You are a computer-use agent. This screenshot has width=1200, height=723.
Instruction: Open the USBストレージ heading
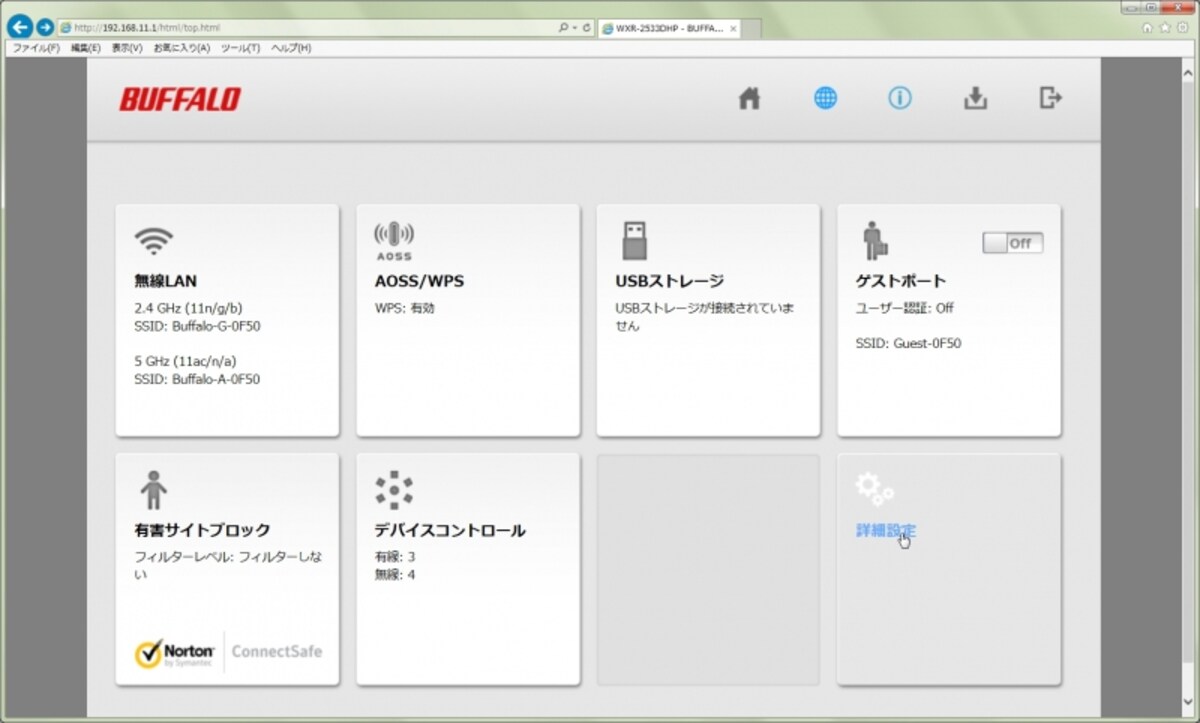pos(669,281)
